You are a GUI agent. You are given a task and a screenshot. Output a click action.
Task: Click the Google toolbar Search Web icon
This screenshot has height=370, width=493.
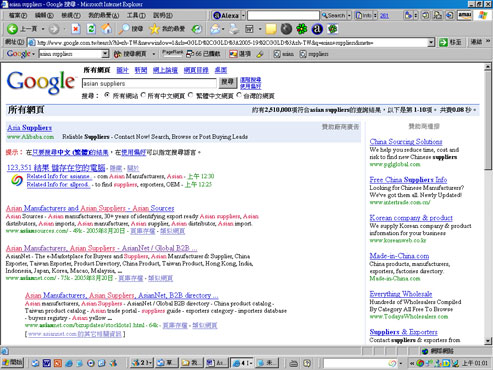117,54
